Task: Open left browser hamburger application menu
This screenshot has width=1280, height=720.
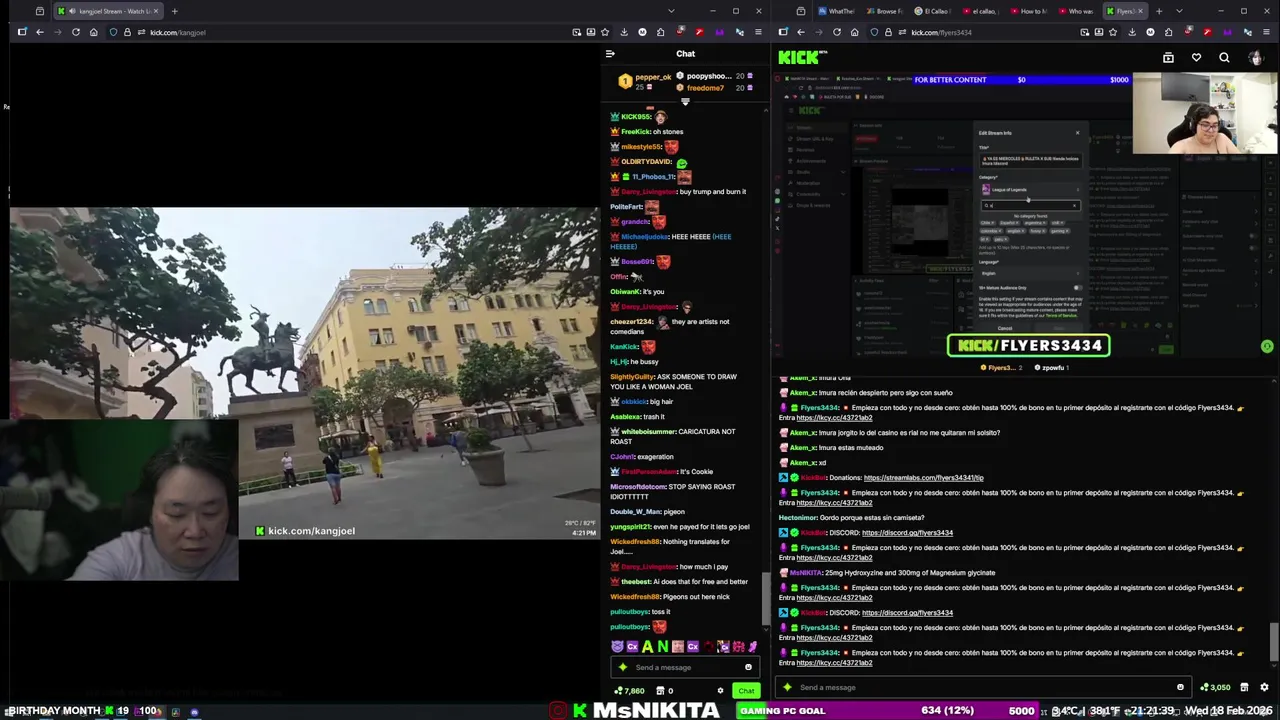Action: (757, 32)
